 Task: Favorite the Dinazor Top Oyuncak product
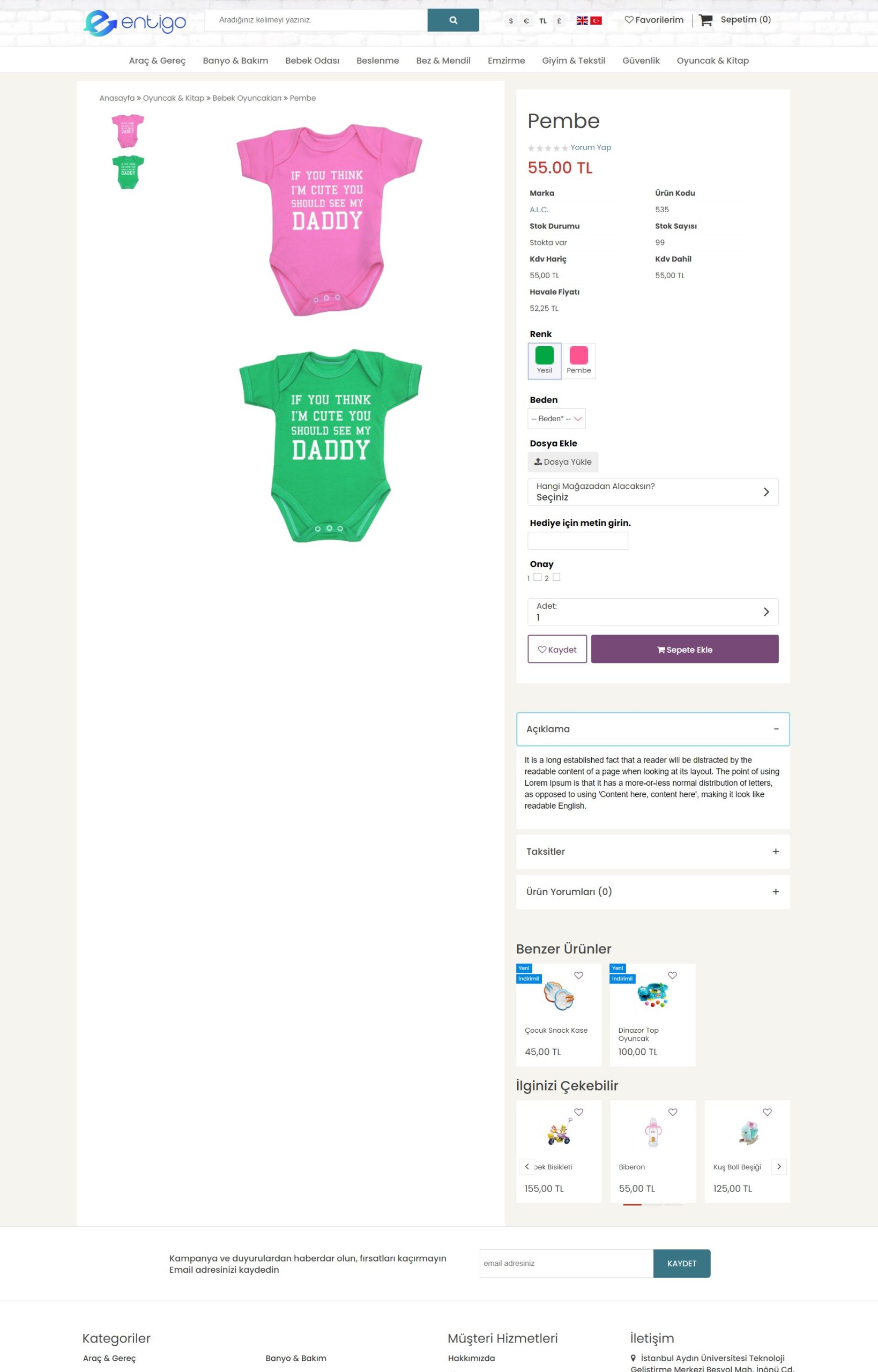pos(672,975)
